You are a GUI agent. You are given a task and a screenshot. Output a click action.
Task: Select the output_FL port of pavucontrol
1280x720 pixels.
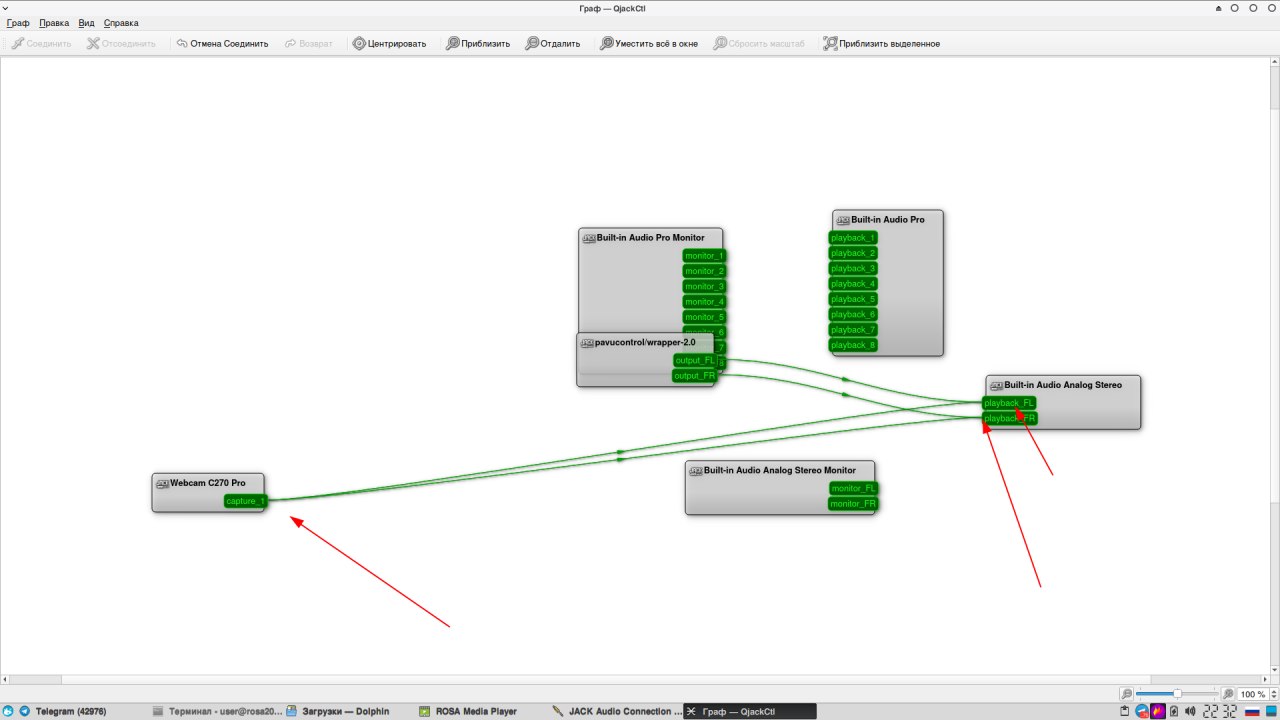(x=695, y=360)
